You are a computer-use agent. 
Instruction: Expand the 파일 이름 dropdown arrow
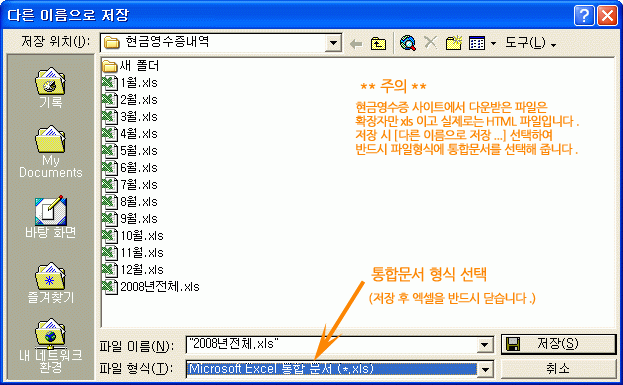pos(485,345)
